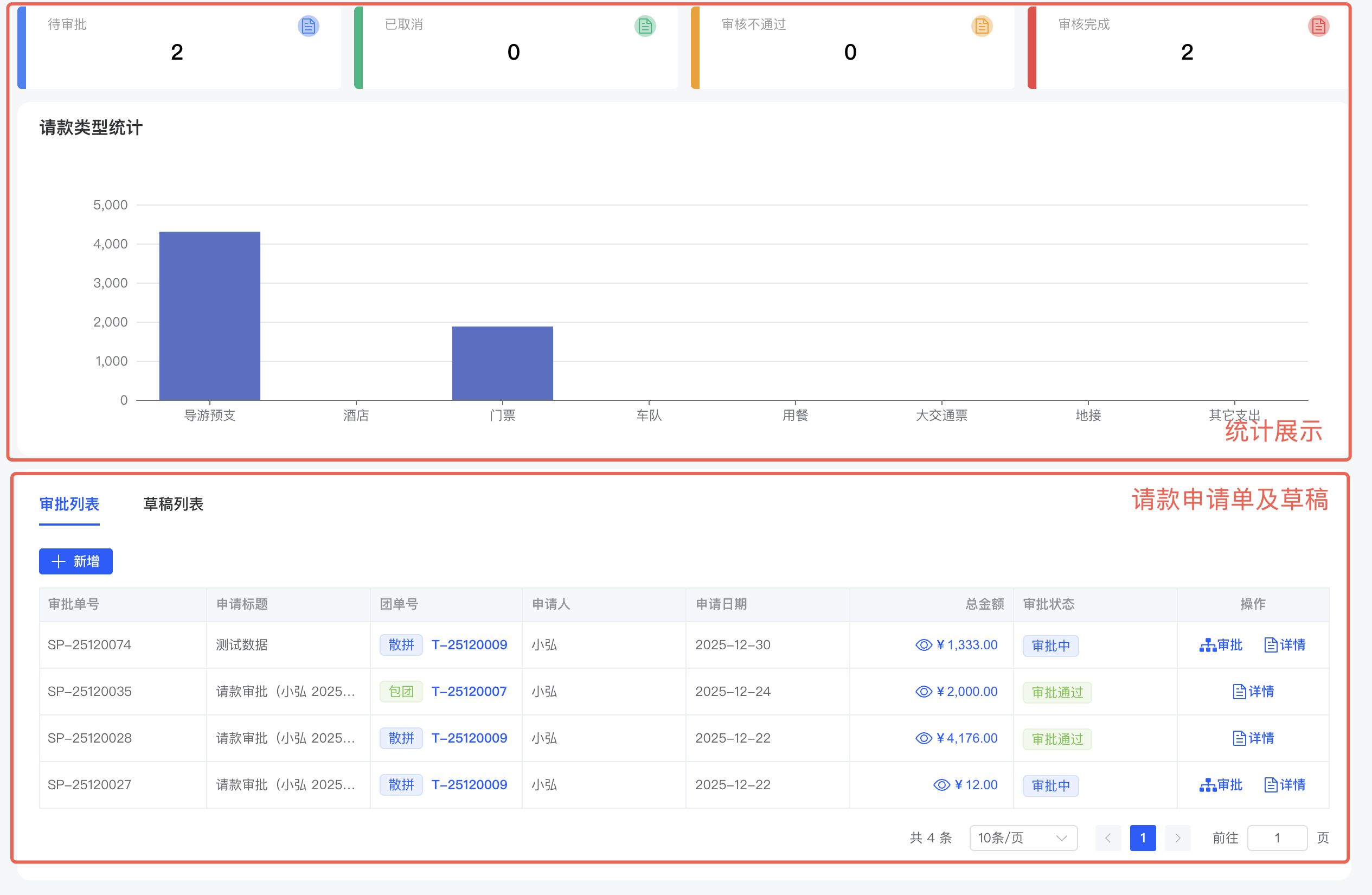
Task: Click the 新增 button
Action: point(75,561)
